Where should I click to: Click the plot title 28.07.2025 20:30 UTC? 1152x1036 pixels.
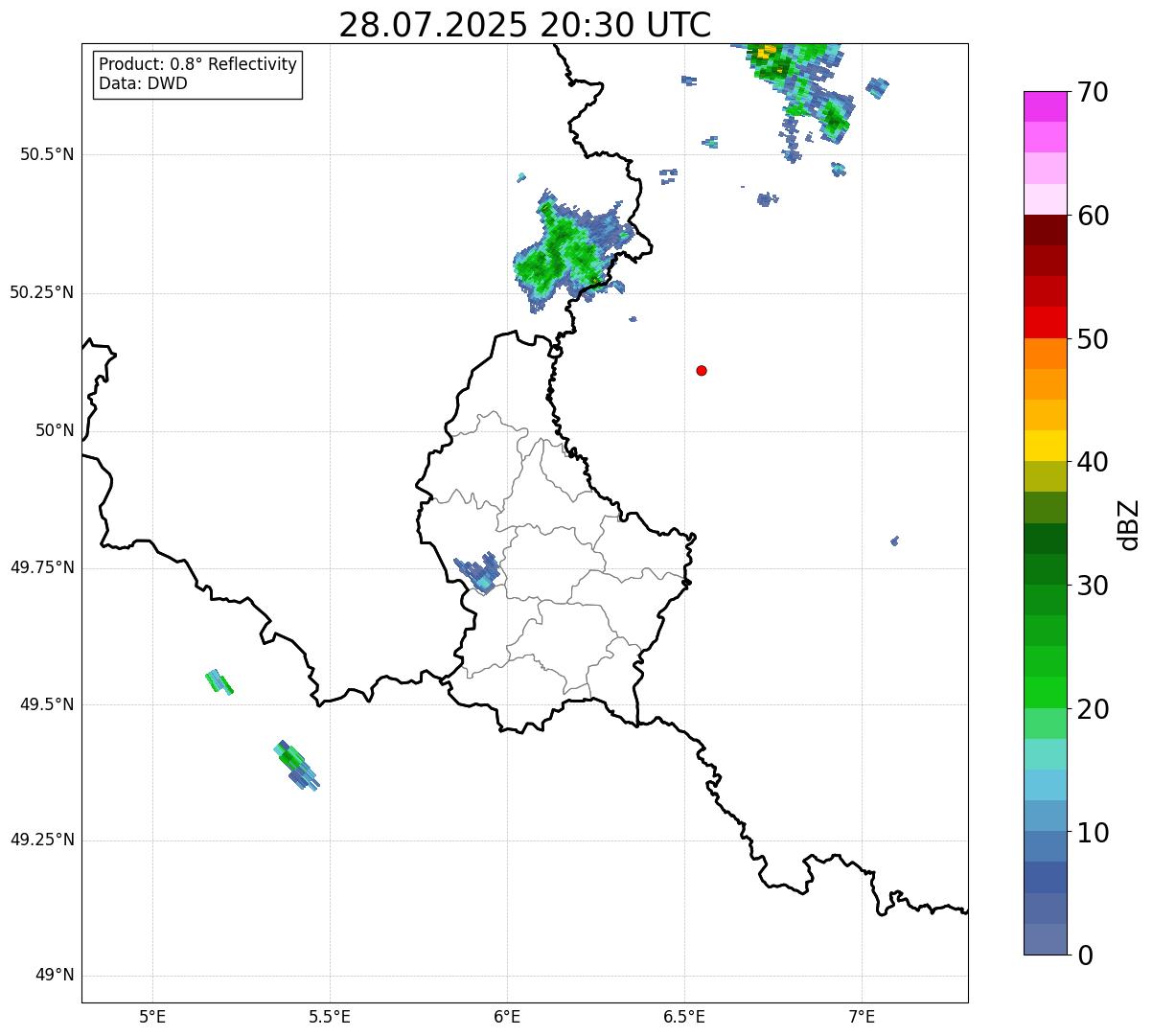525,25
